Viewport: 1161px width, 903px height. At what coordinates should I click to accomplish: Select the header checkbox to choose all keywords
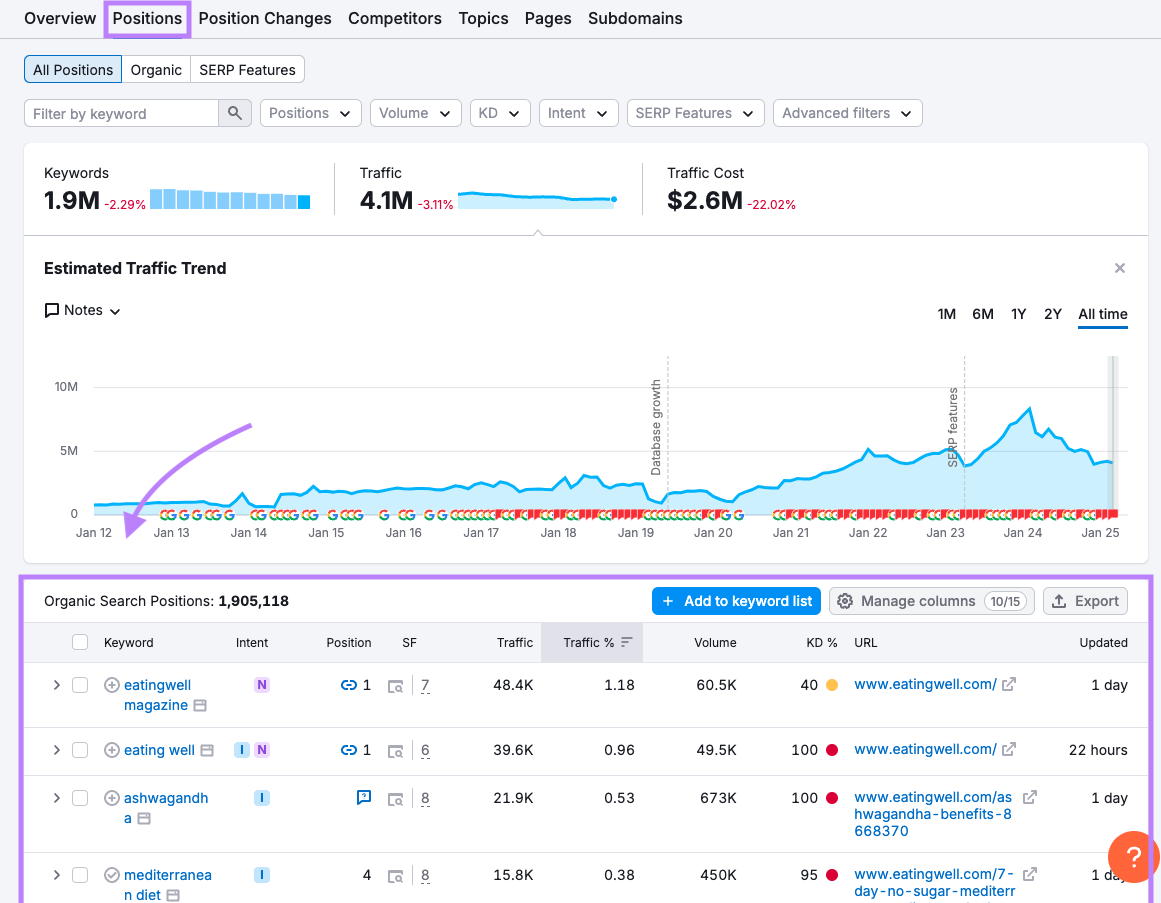(x=79, y=642)
